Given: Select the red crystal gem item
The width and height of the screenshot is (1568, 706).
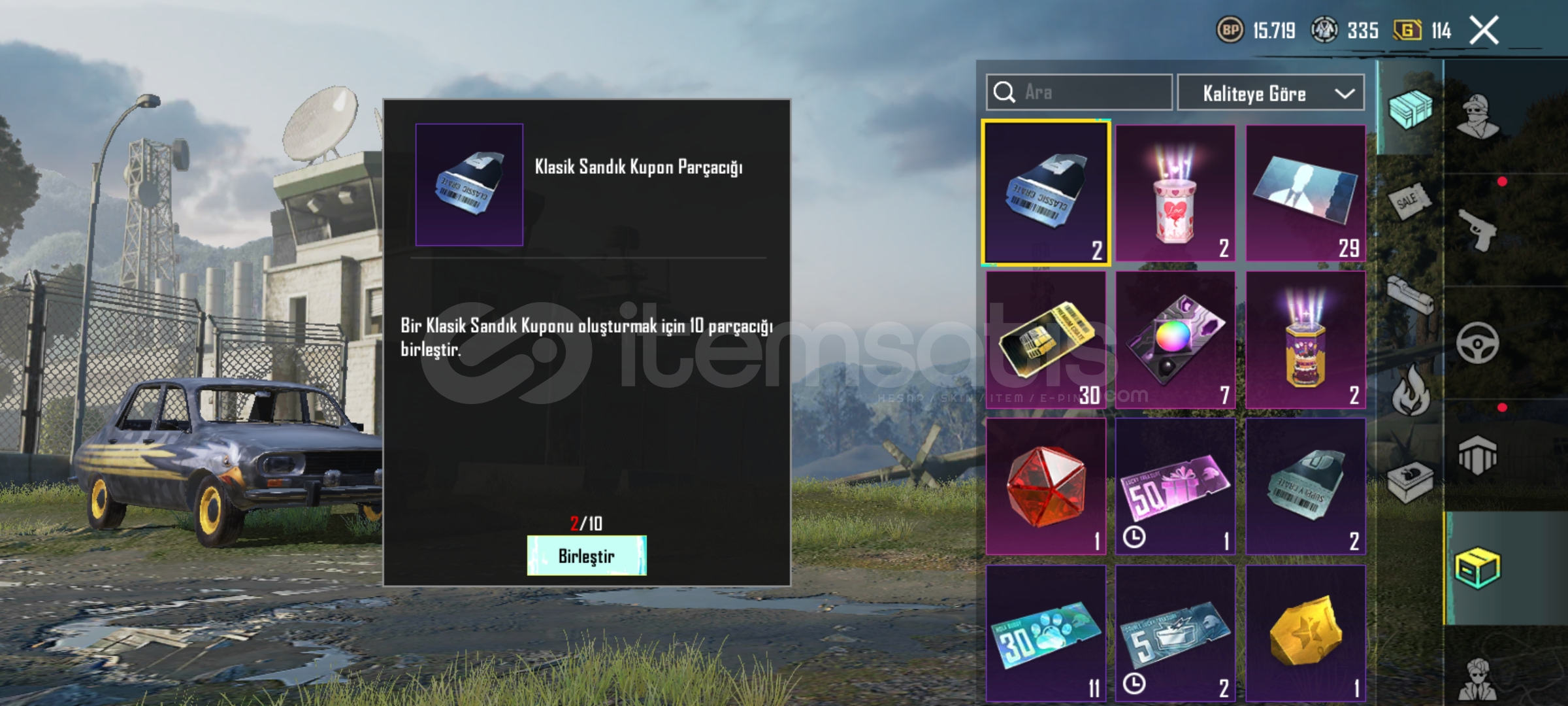Looking at the screenshot, I should point(1045,486).
